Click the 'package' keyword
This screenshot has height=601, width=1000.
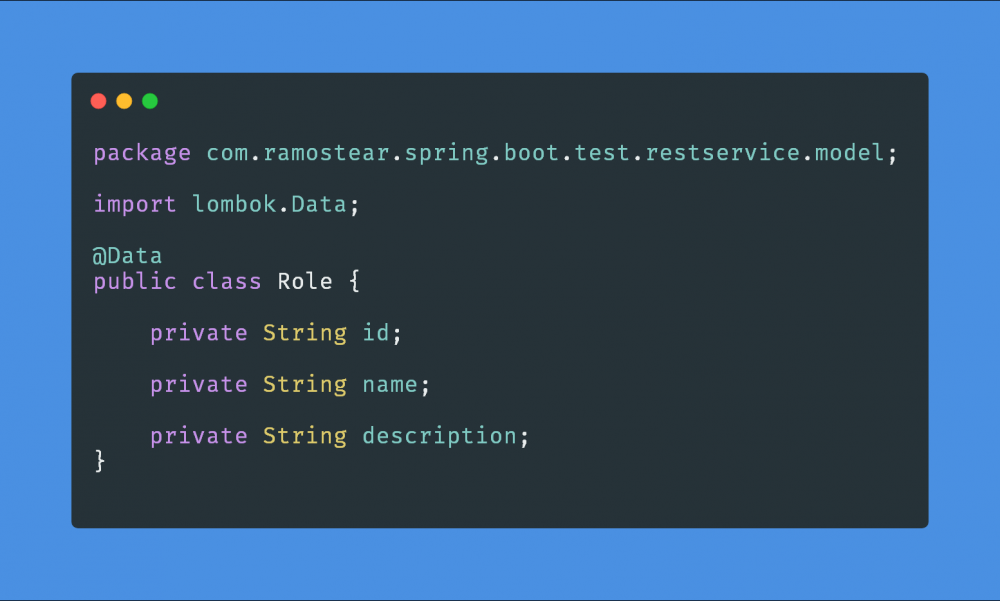[x=142, y=153]
